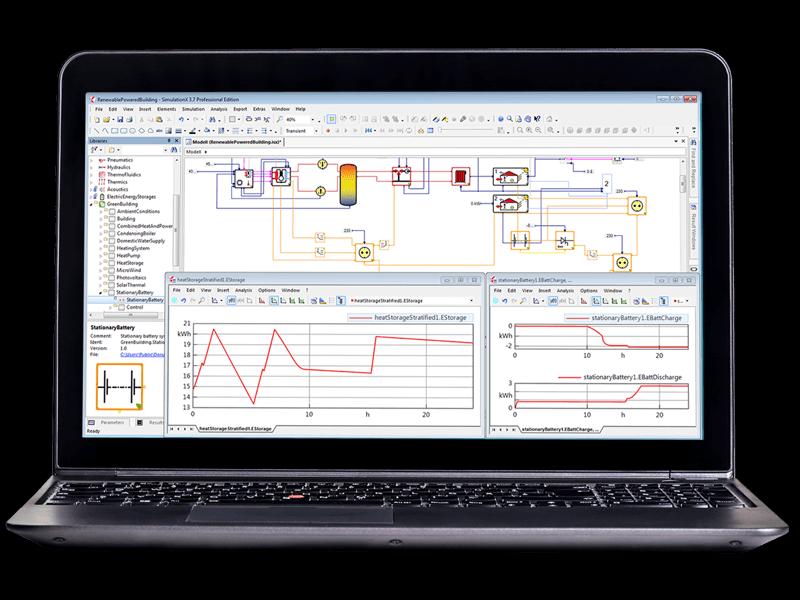Click the binoculars icon in the Libraries panel
The height and width of the screenshot is (600, 800).
click(x=174, y=150)
